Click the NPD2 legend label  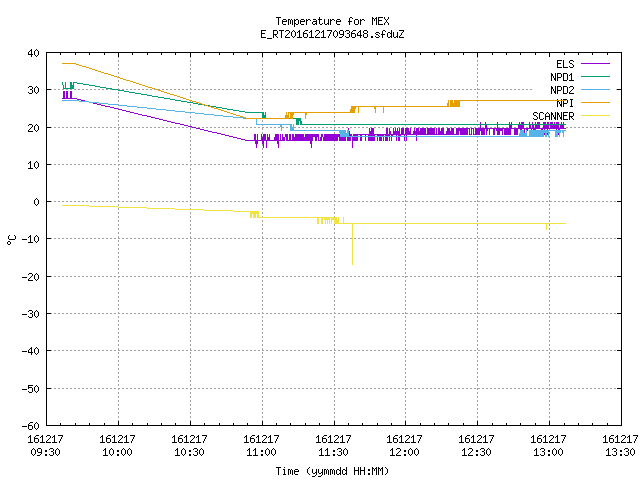pos(562,90)
